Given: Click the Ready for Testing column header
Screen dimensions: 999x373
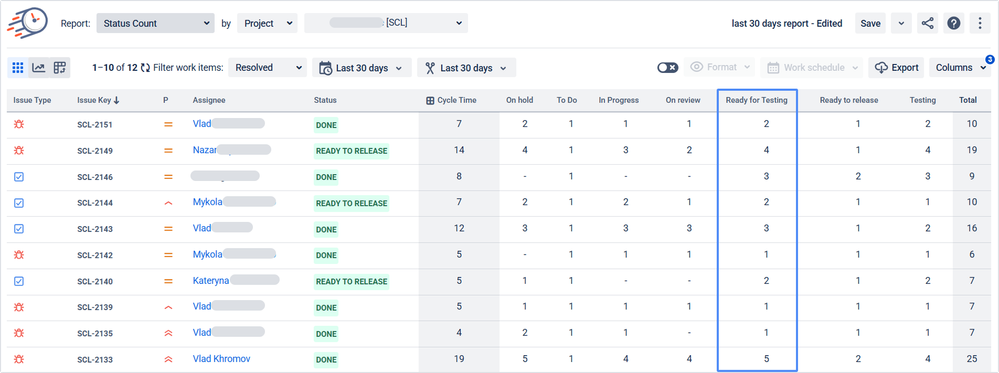Looking at the screenshot, I should (x=757, y=100).
